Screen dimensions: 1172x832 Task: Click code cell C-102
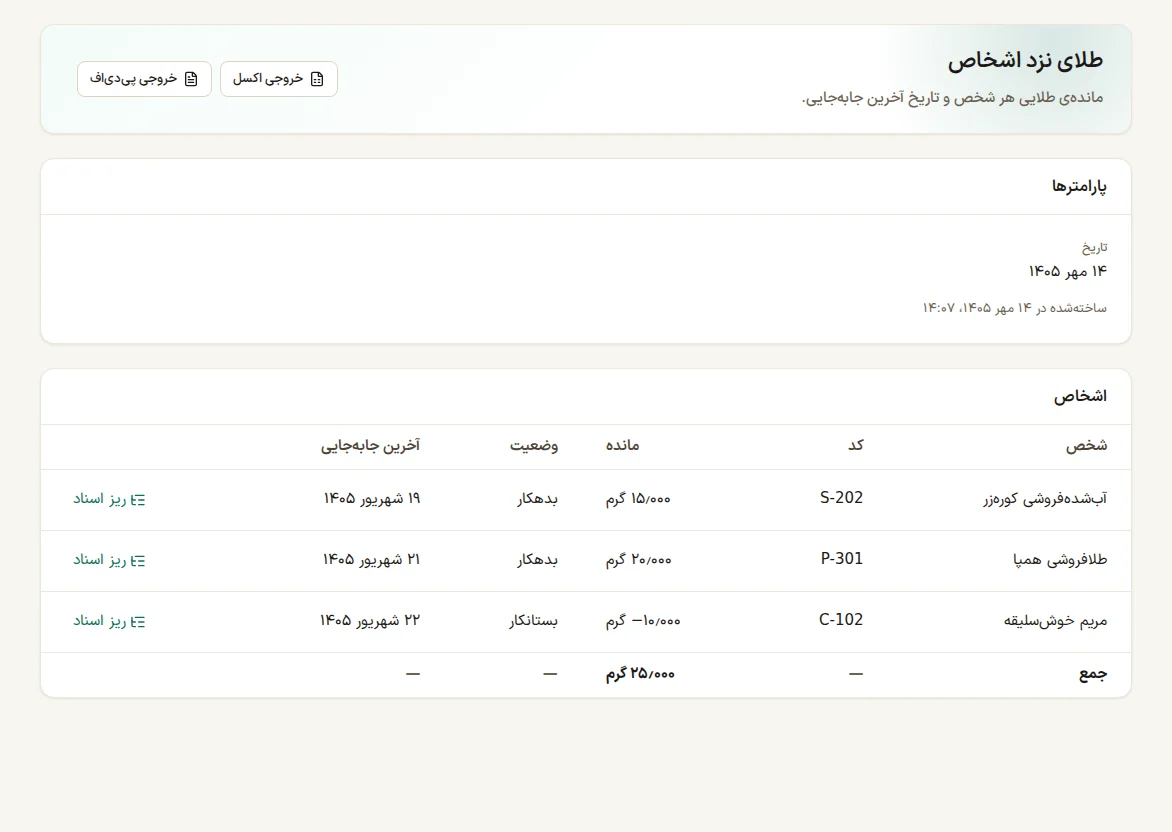click(841, 620)
